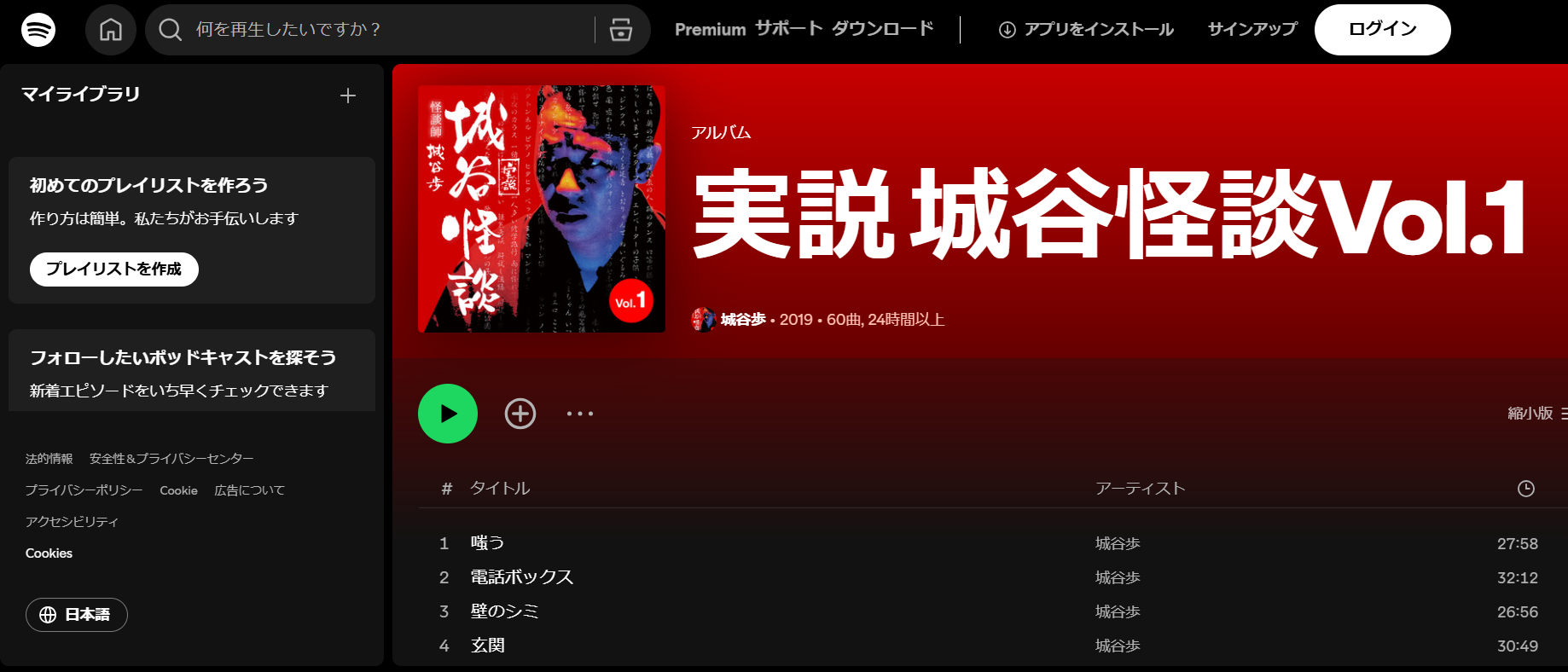The width and height of the screenshot is (1568, 672).
Task: Click the search magnifier icon
Action: [171, 30]
